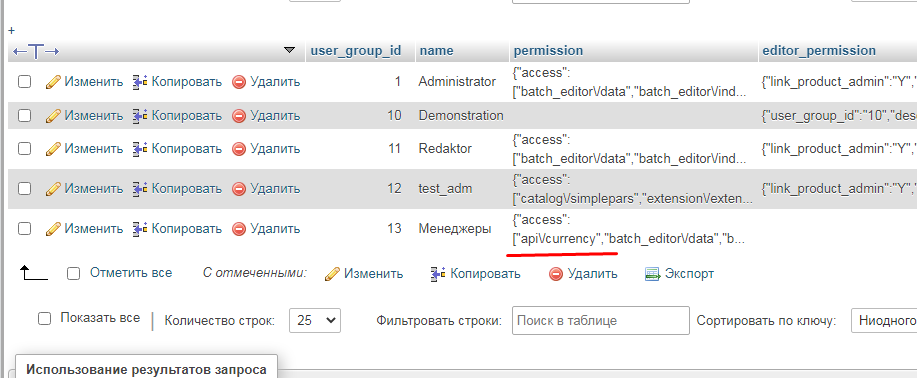Click the permission cell of test_adm row
The image size is (917, 378).
(633, 189)
